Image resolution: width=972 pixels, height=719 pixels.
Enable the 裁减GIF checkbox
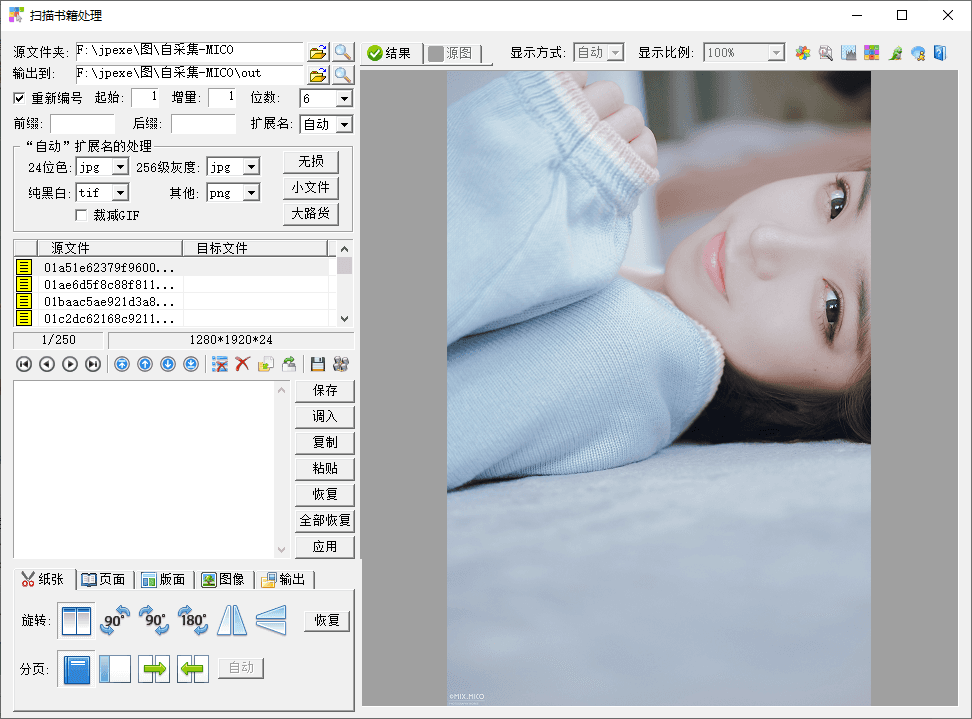click(82, 215)
